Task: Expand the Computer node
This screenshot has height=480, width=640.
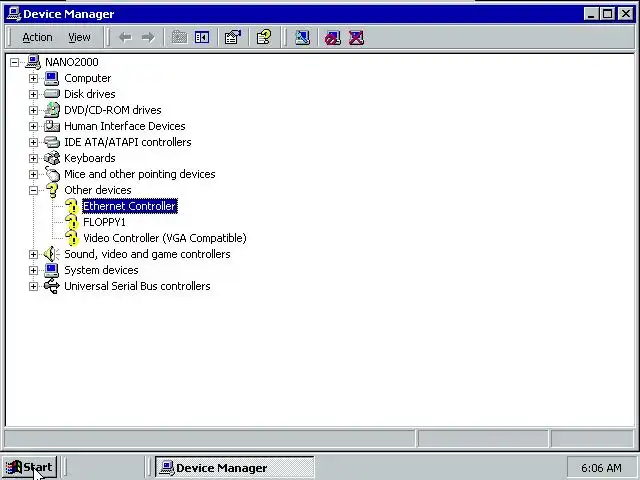Action: click(x=33, y=78)
